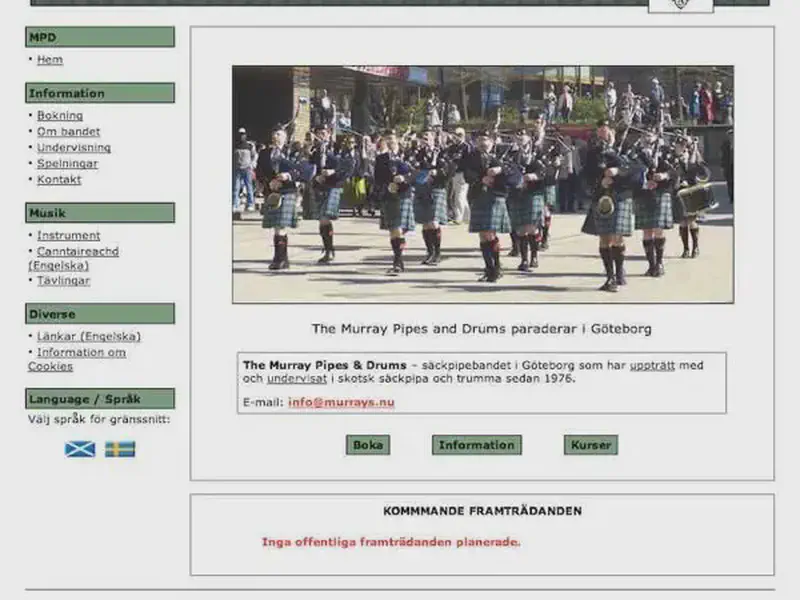Click the Language / Språk section header
The width and height of the screenshot is (800, 600).
[100, 398]
